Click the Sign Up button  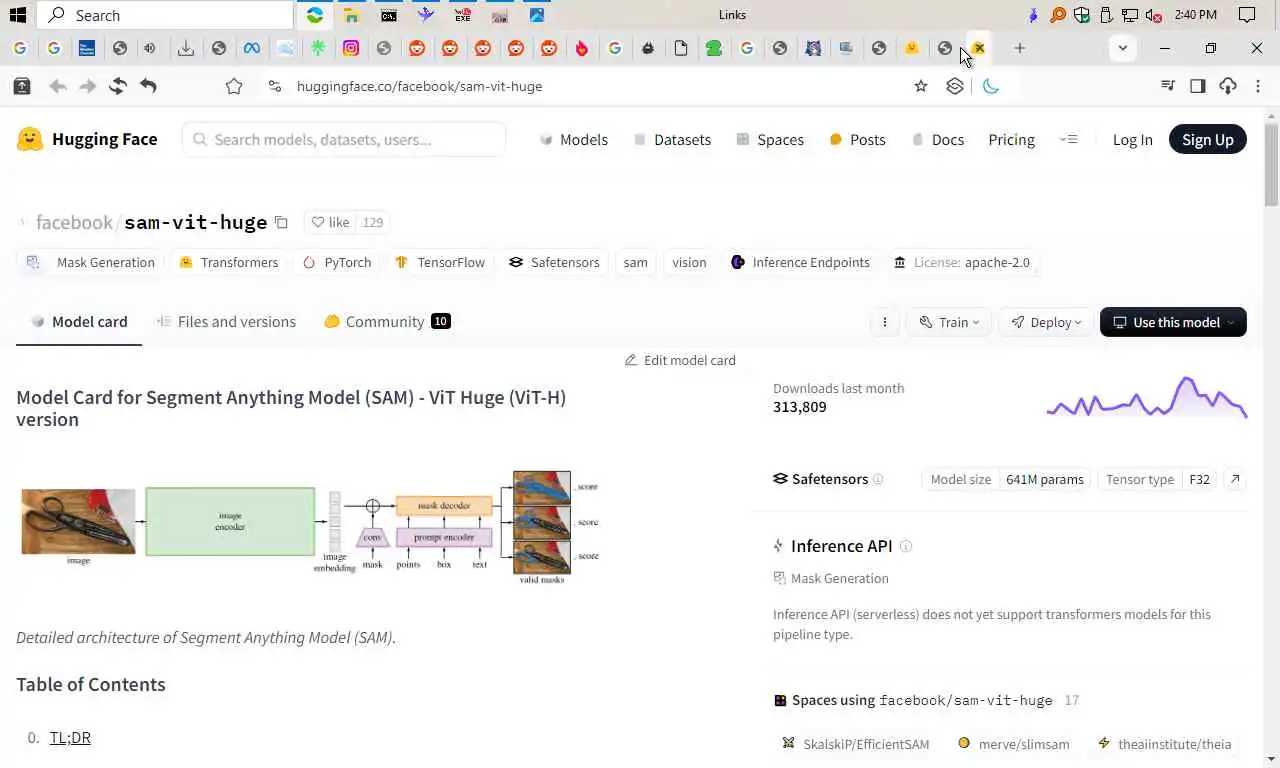tap(1208, 139)
